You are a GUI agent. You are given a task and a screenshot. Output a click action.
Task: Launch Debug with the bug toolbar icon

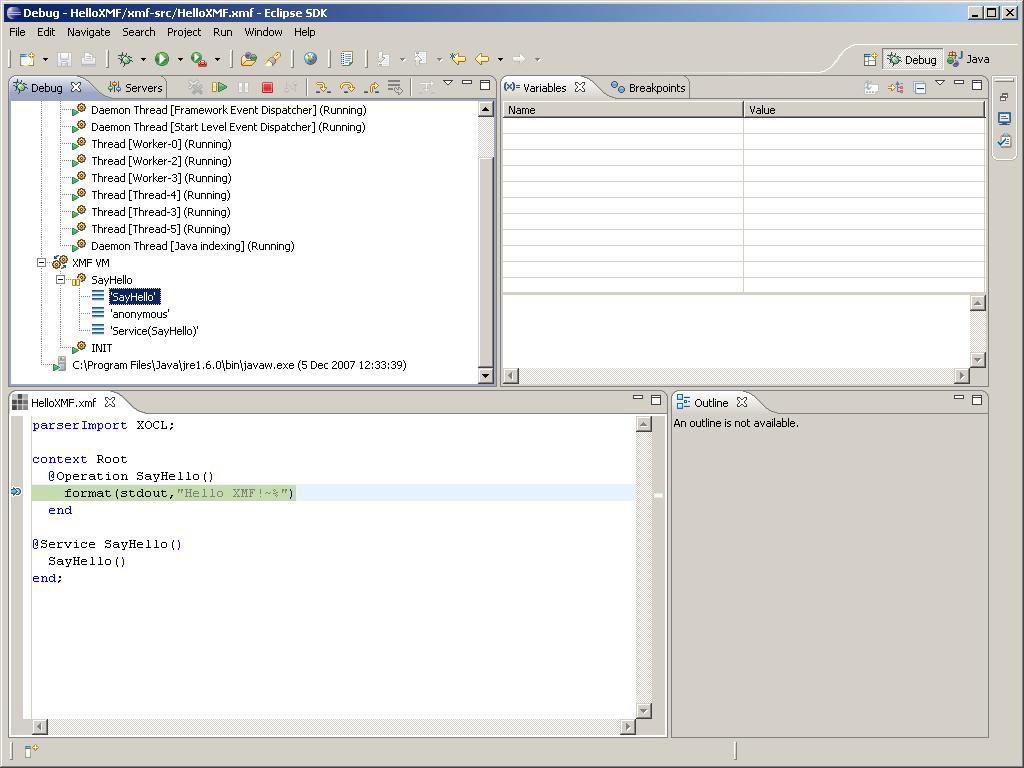[125, 59]
